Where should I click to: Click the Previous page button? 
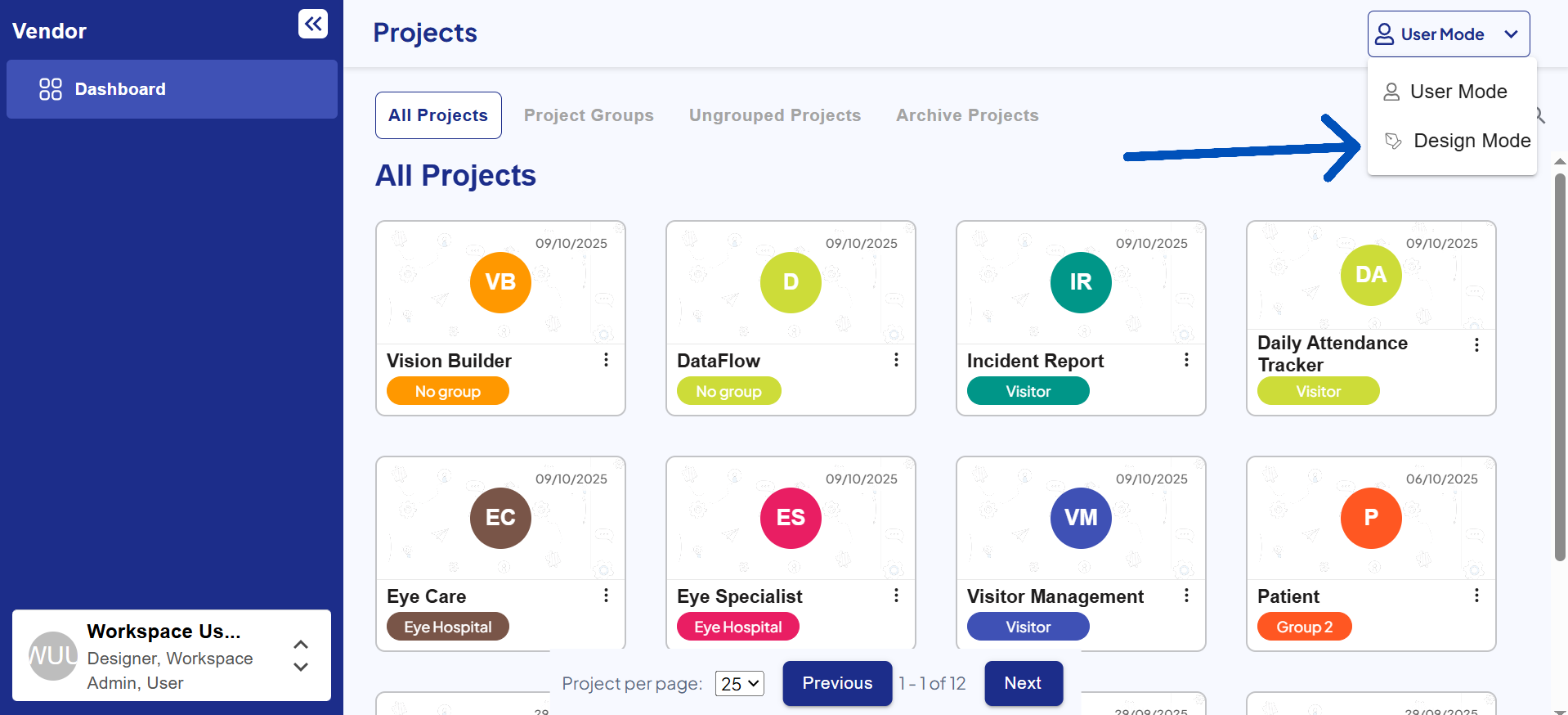click(x=837, y=683)
